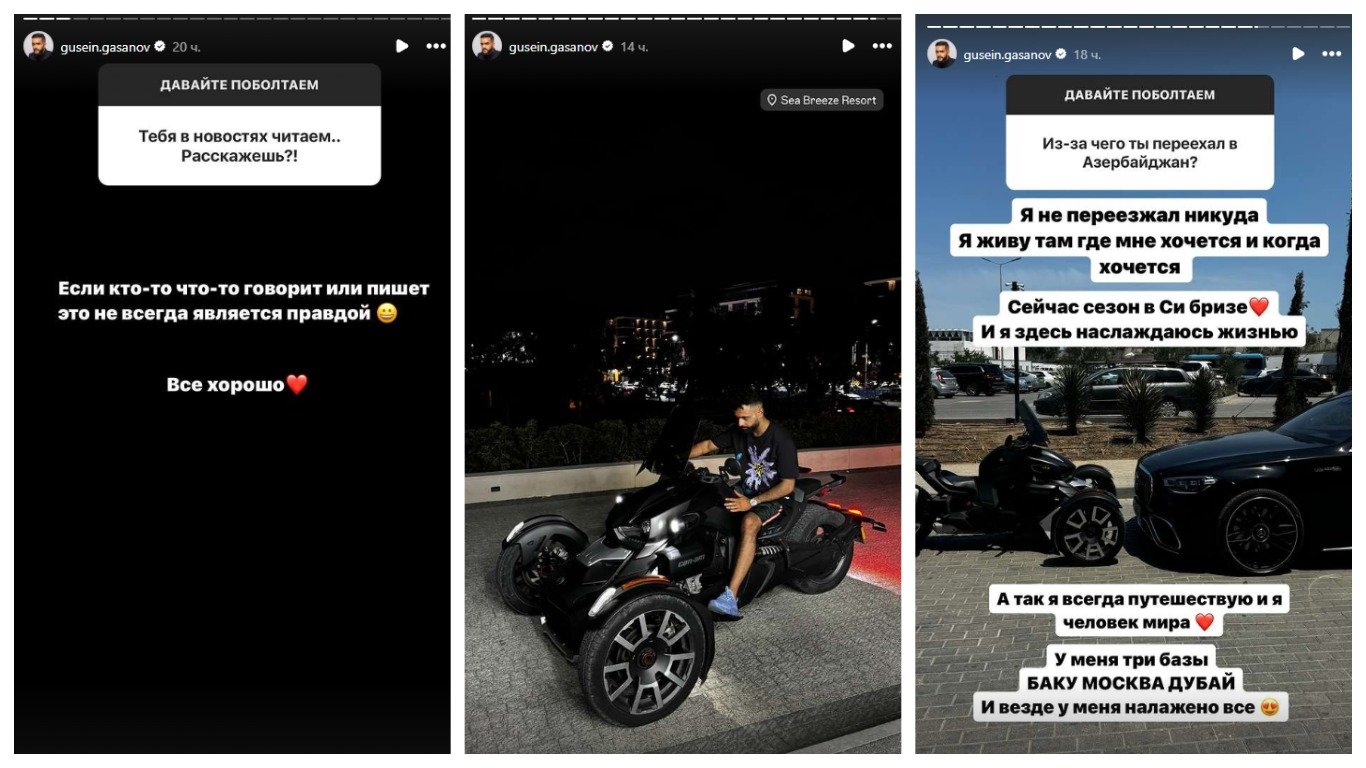This screenshot has width=1366, height=768.
Task: Click the profile avatar on third story
Action: click(x=941, y=54)
